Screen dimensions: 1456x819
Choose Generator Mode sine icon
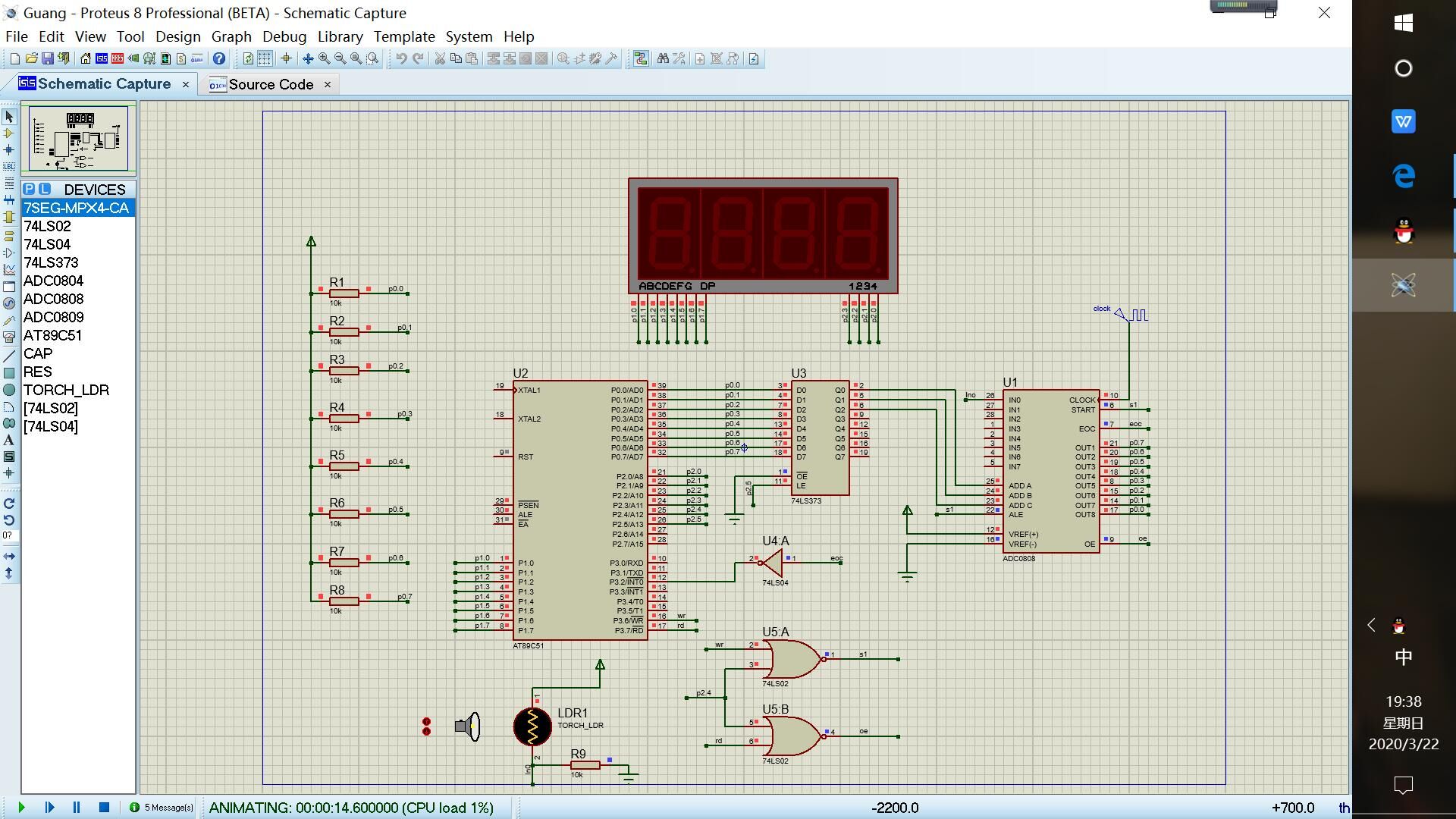coord(9,303)
